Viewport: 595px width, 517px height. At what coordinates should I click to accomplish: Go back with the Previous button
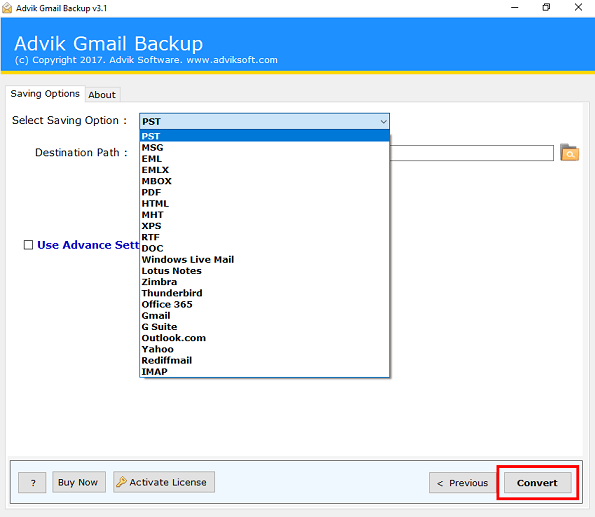463,482
